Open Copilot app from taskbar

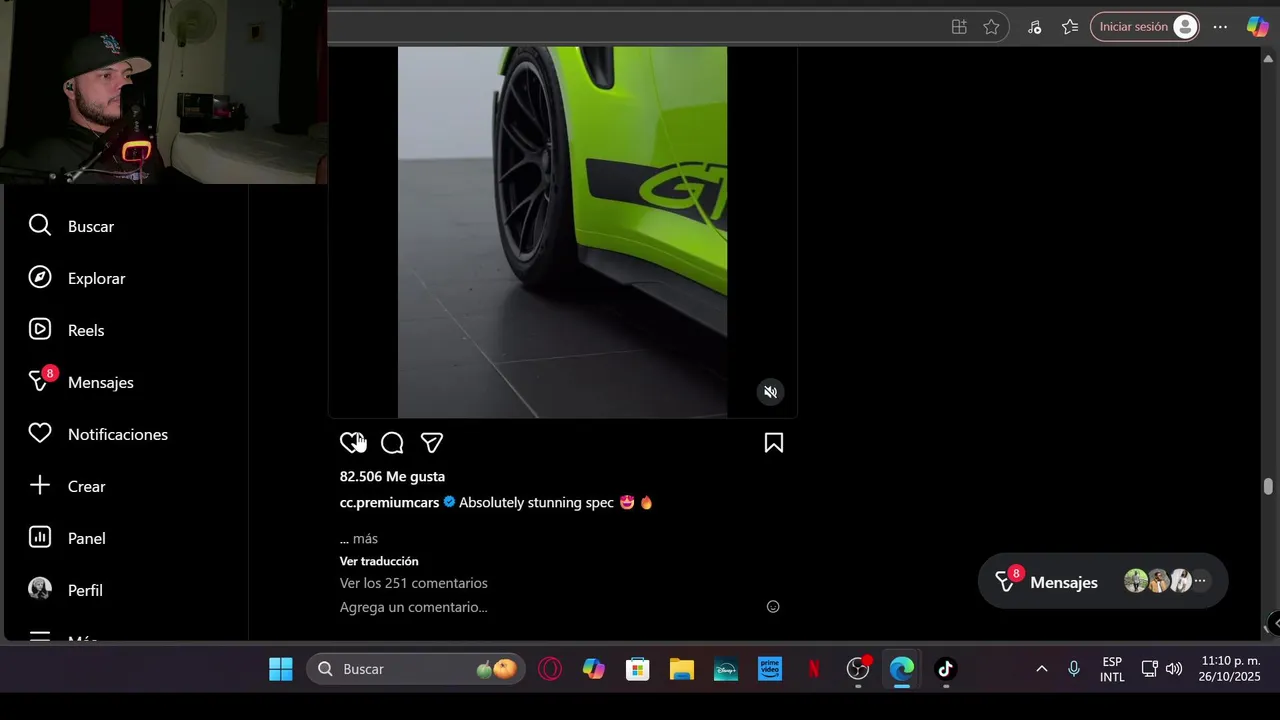594,669
